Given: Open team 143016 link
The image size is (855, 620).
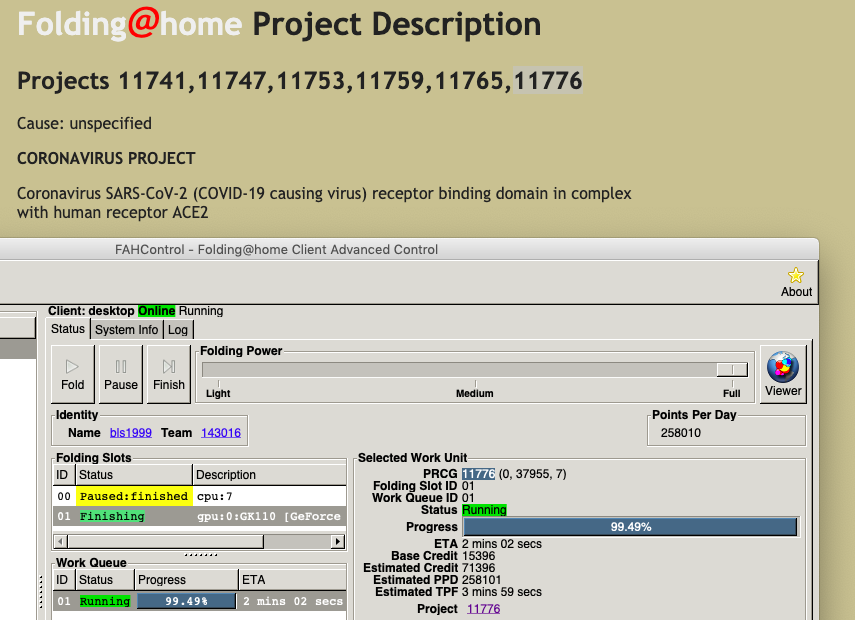Looking at the screenshot, I should tap(221, 432).
